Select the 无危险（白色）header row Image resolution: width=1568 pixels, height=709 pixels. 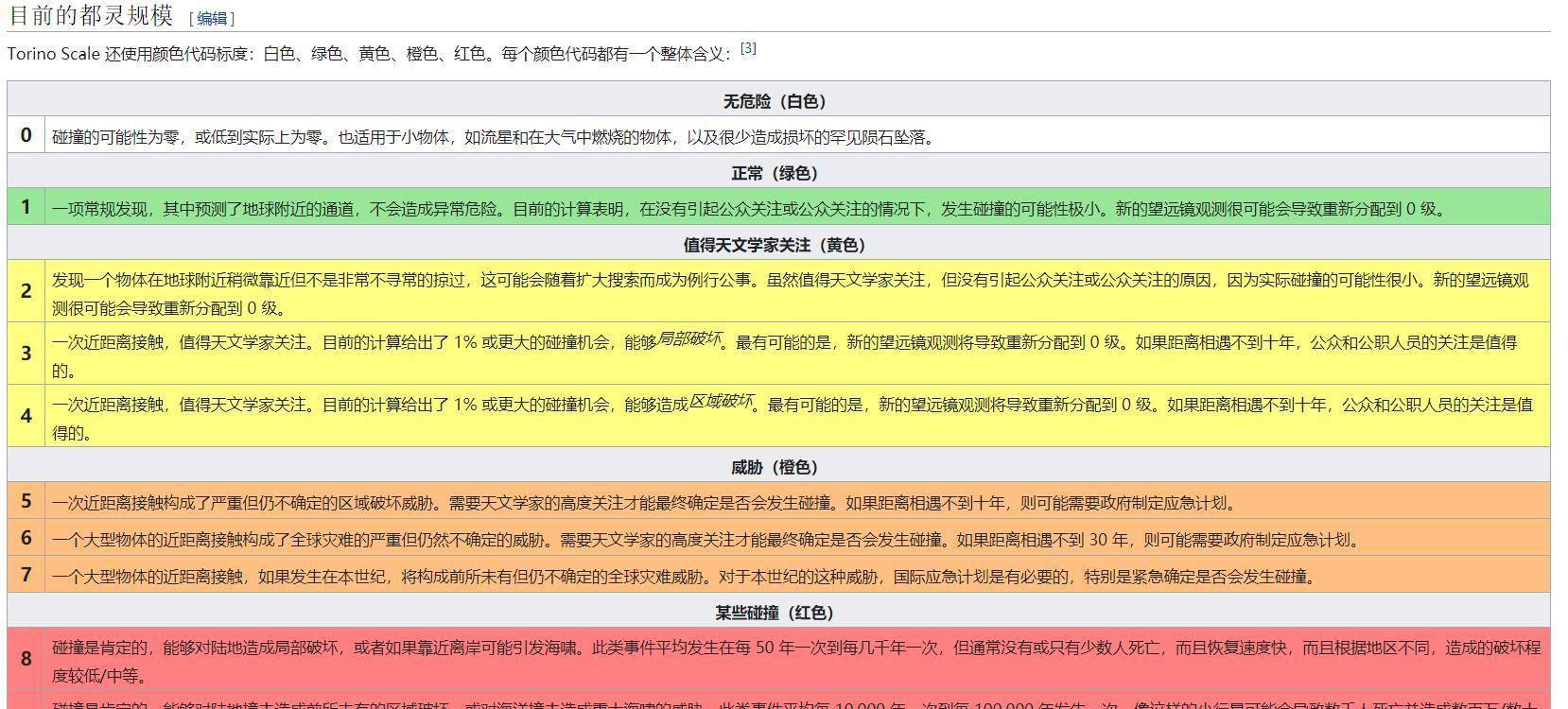click(775, 101)
